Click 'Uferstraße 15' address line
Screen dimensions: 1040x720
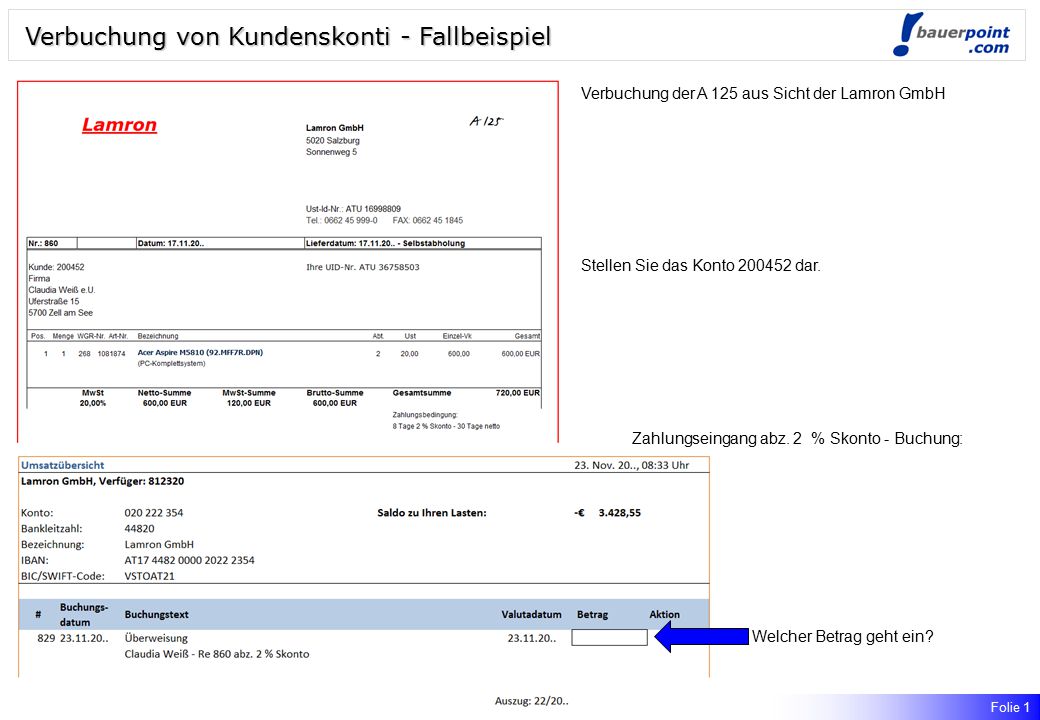(54, 302)
